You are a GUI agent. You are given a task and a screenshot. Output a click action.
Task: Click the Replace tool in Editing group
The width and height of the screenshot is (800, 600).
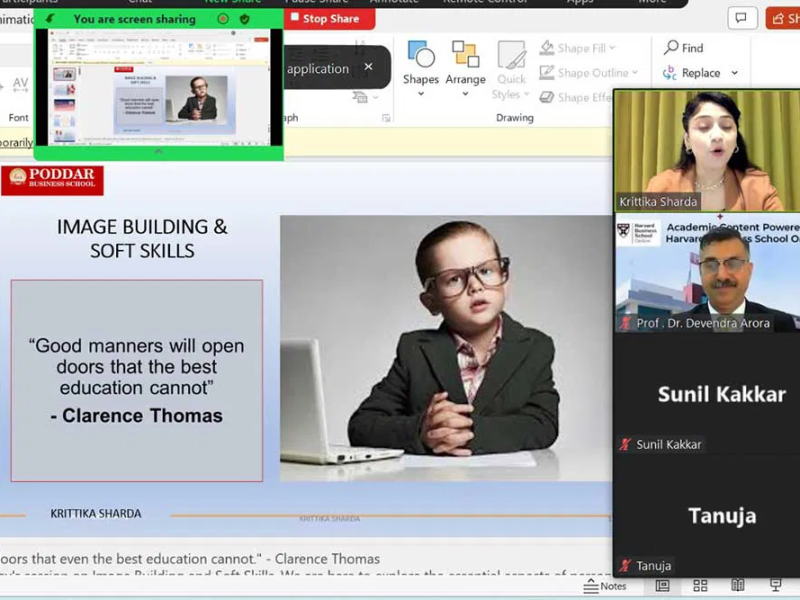[x=692, y=73]
